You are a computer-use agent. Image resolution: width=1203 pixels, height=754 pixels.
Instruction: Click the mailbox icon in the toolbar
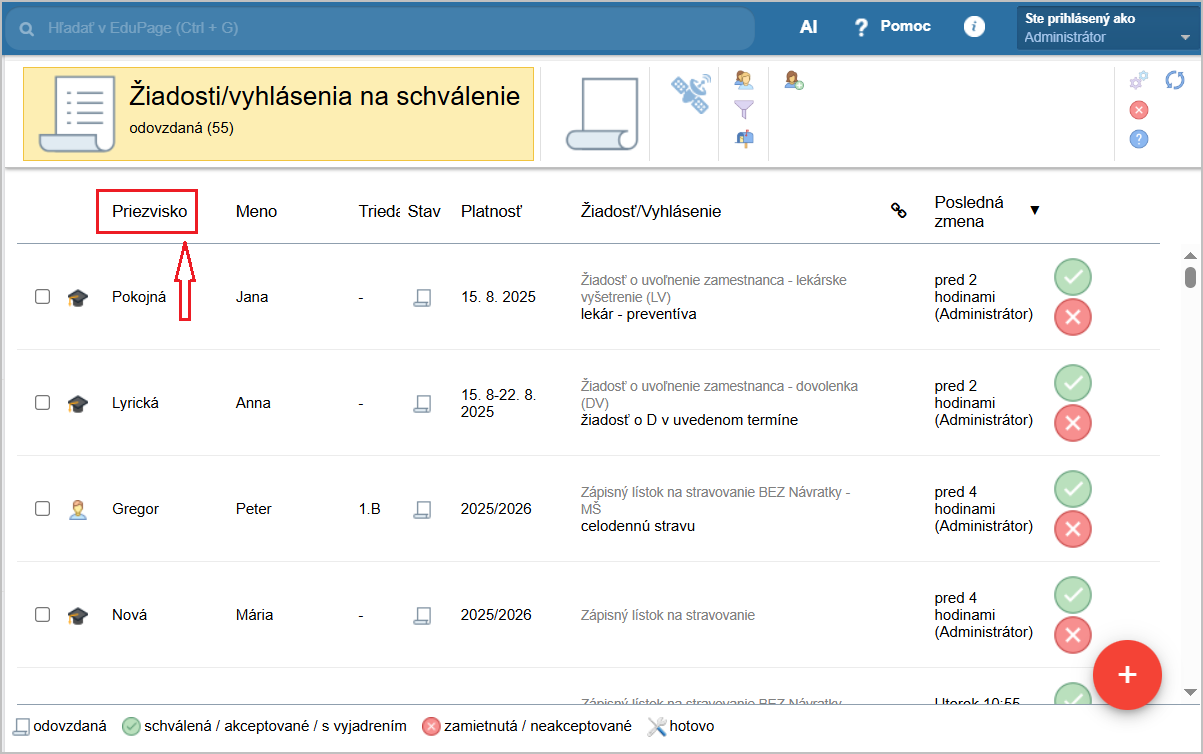(744, 139)
